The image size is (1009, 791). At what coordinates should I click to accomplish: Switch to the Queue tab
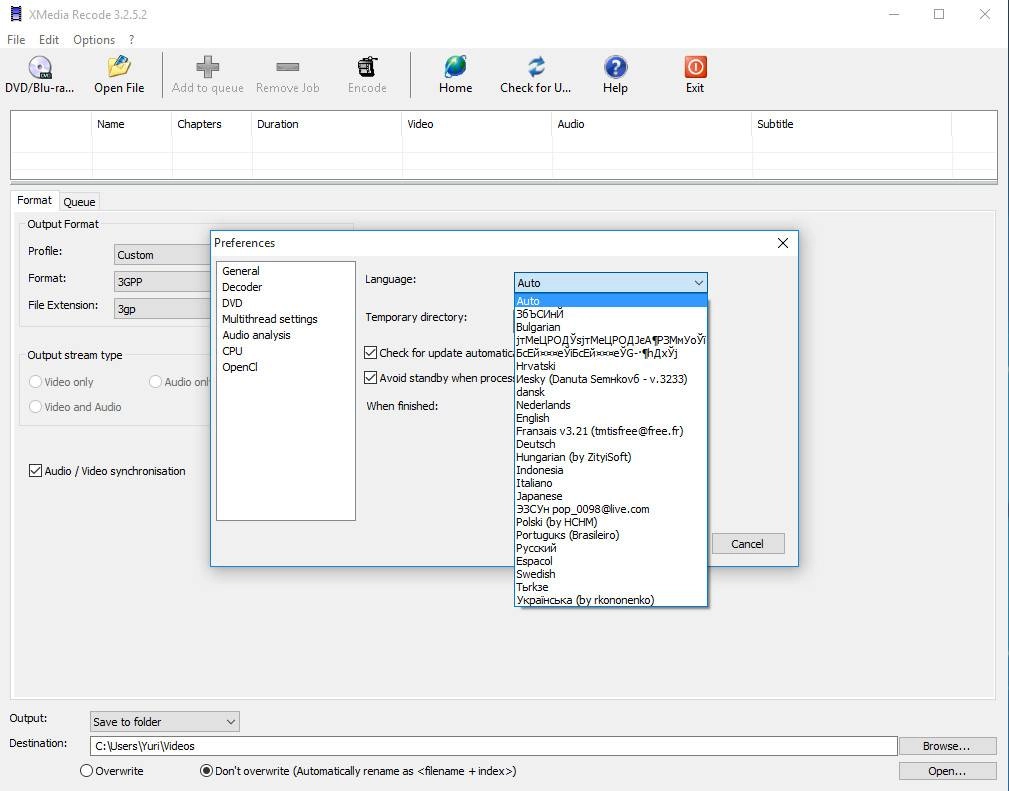pyautogui.click(x=79, y=202)
